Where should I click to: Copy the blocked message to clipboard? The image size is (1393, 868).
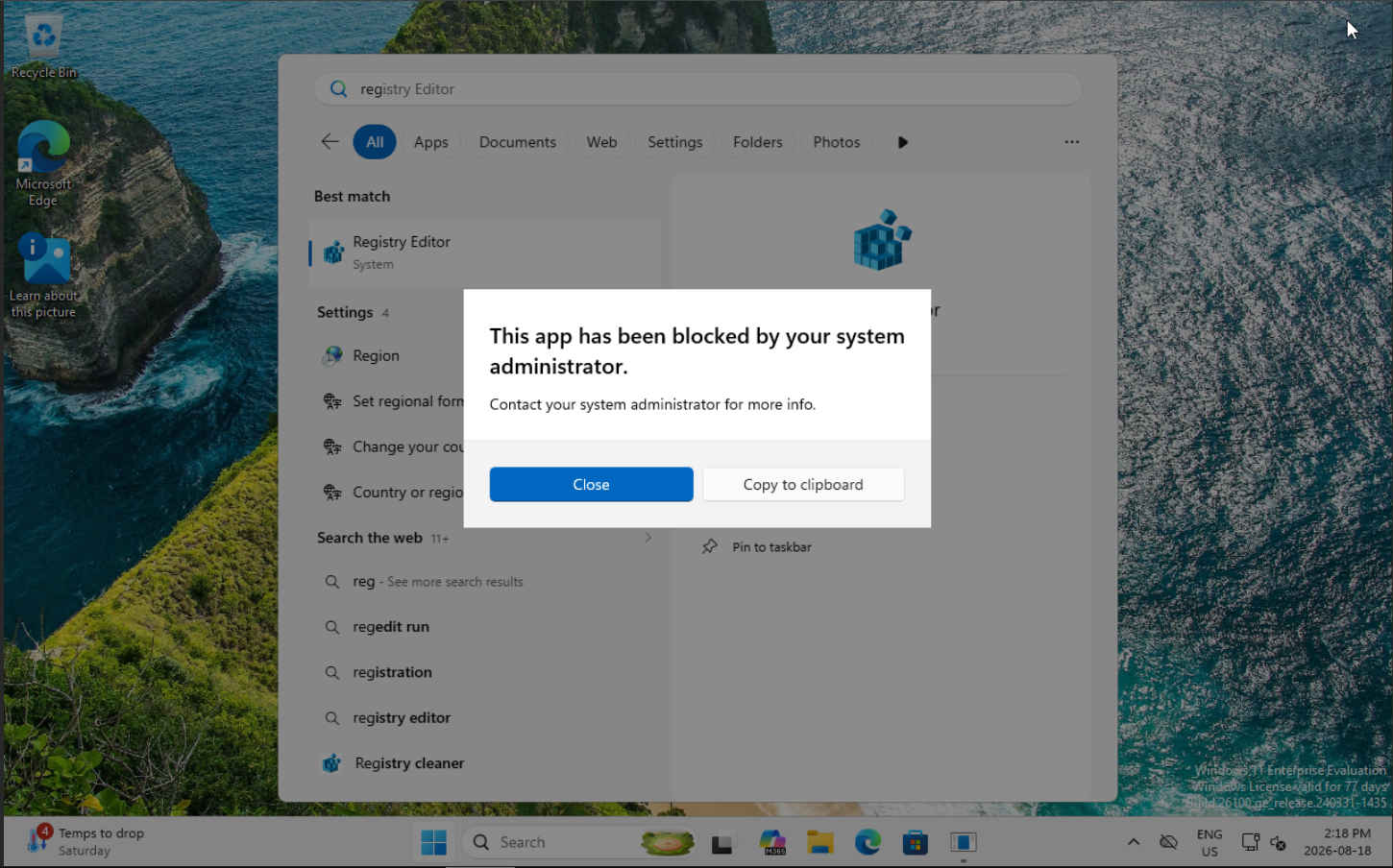pos(803,485)
